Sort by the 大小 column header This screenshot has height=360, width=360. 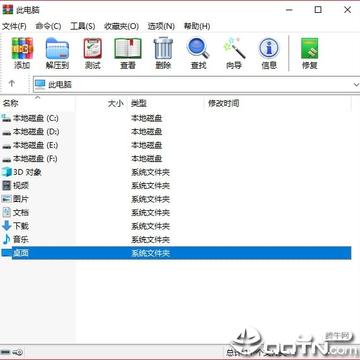click(x=102, y=103)
